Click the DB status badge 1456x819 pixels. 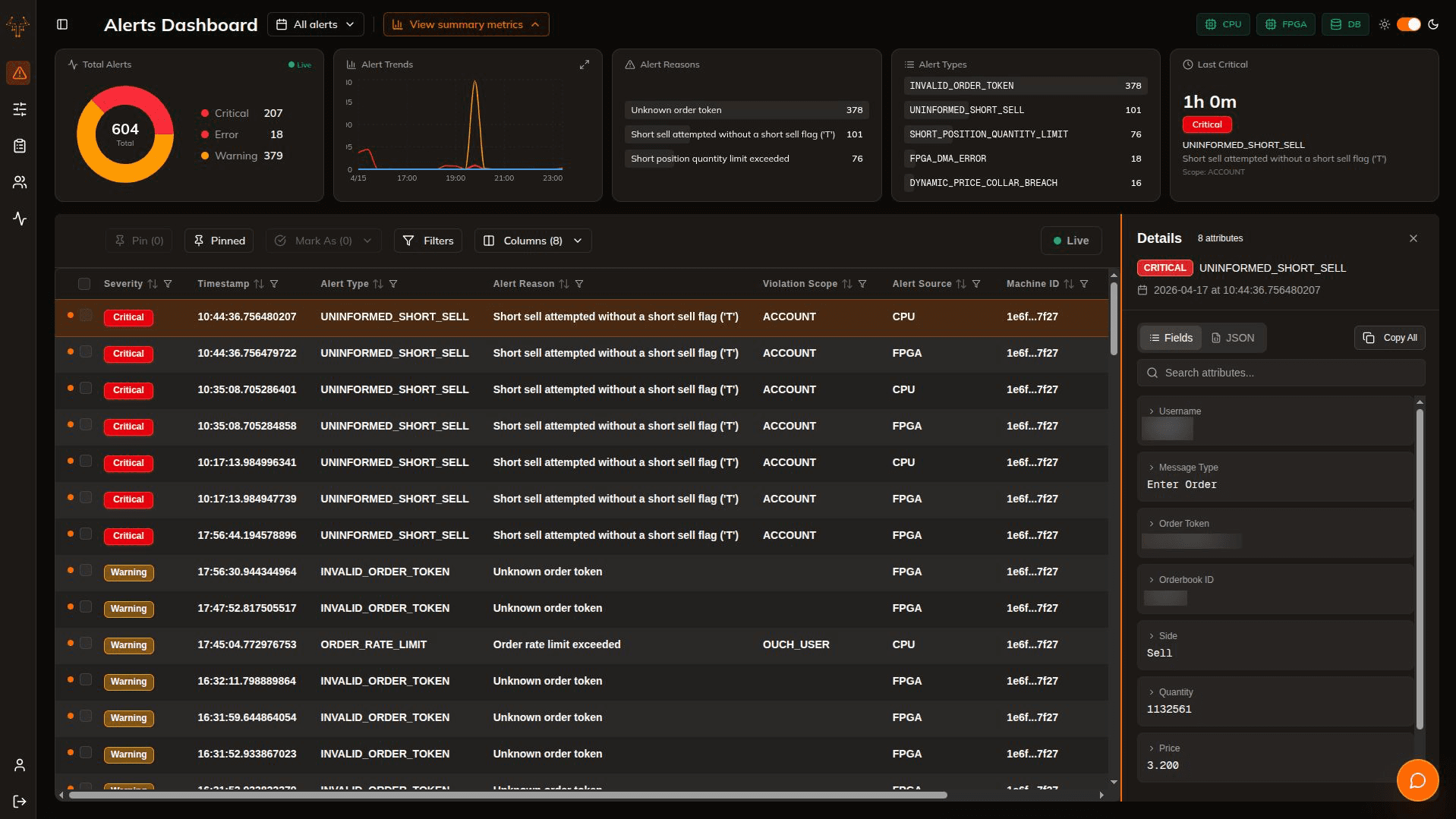[x=1344, y=24]
